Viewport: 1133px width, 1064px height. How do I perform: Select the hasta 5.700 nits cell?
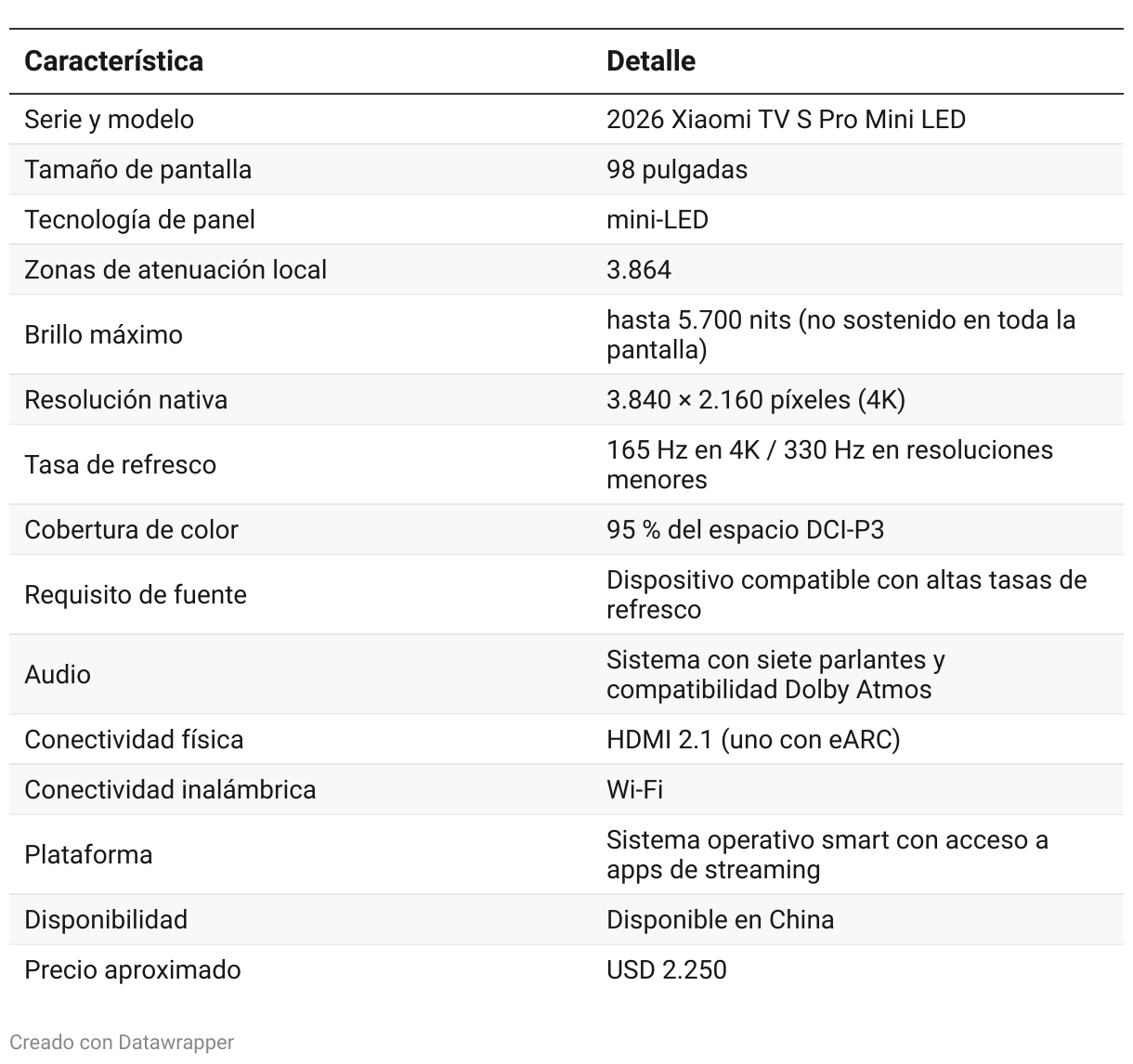tap(840, 334)
